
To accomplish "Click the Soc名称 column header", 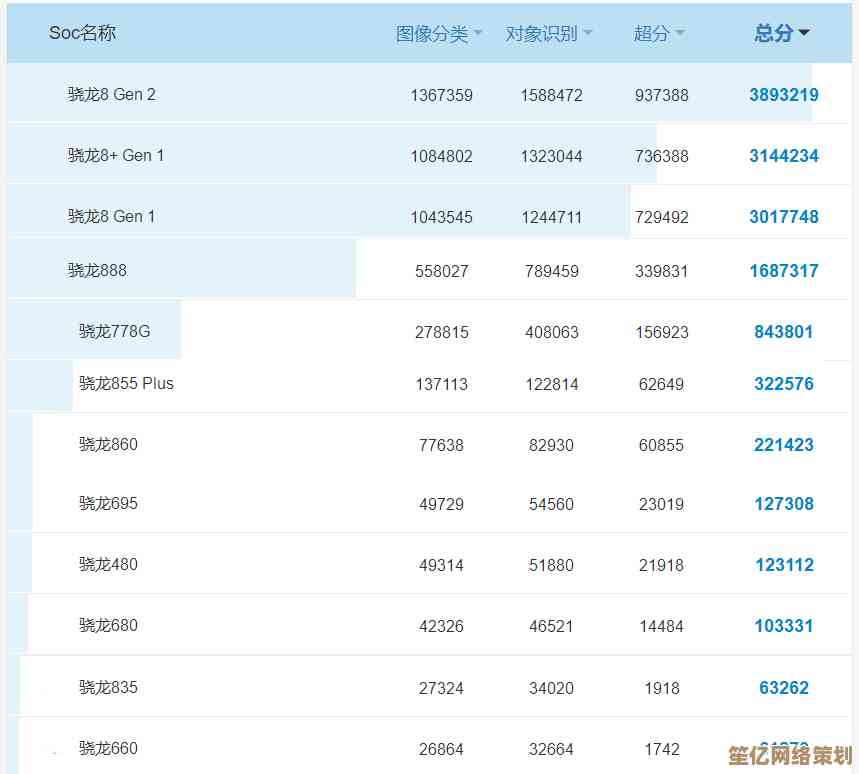I will click(82, 33).
